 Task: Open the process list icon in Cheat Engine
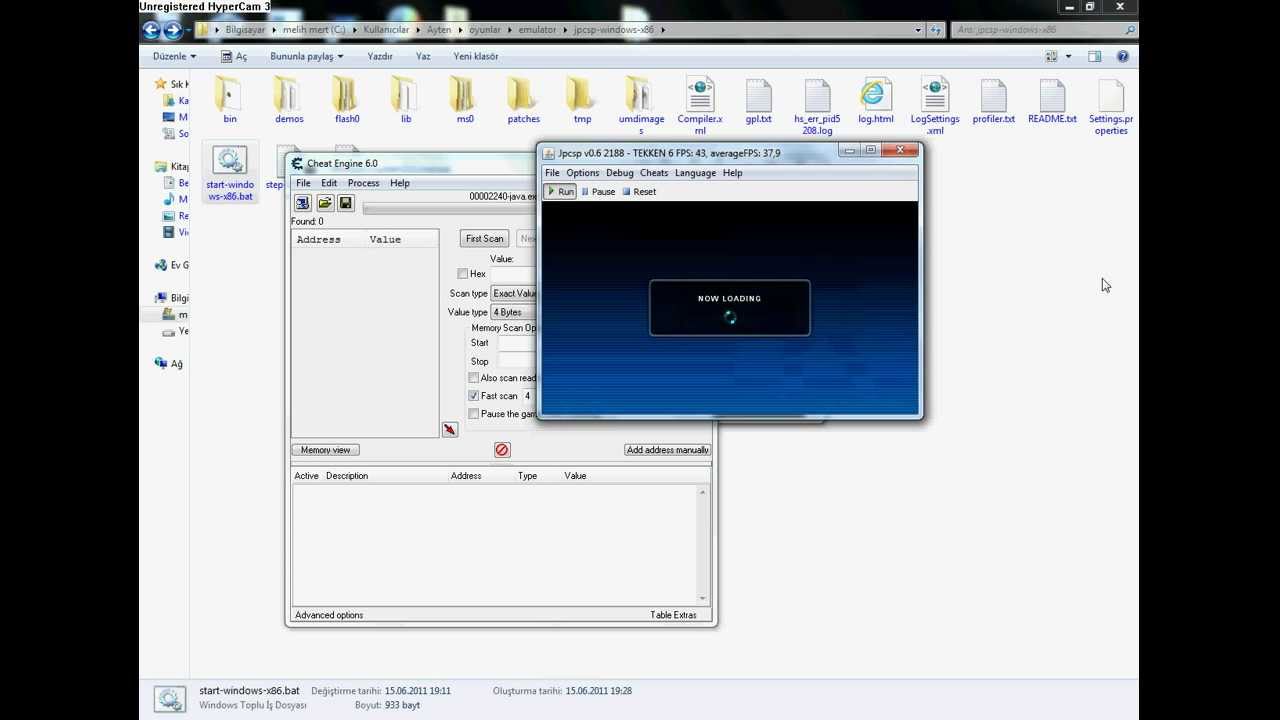click(x=303, y=203)
